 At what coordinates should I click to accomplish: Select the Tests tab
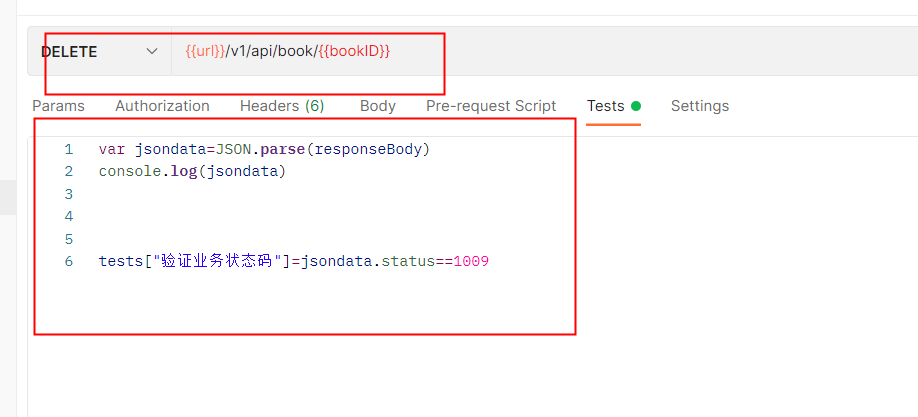[605, 106]
